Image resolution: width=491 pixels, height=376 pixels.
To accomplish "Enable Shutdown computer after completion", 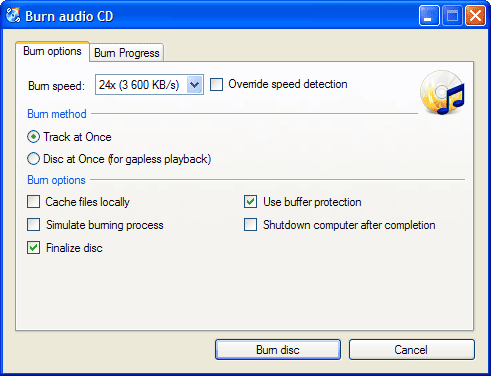I will click(x=250, y=225).
